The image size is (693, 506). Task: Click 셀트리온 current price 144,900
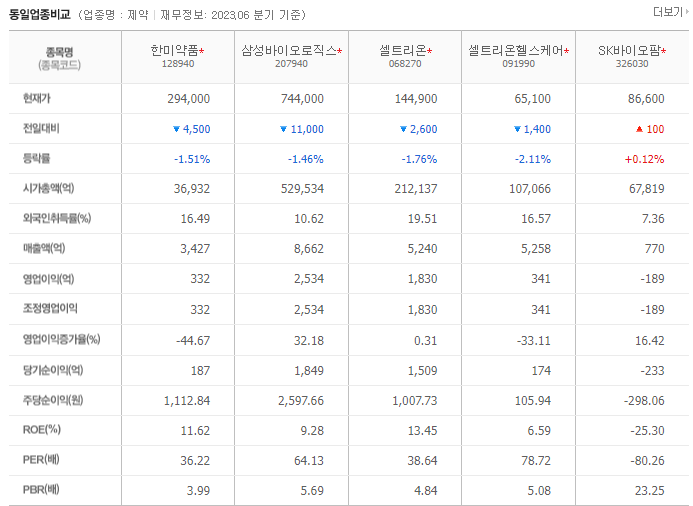coord(416,99)
